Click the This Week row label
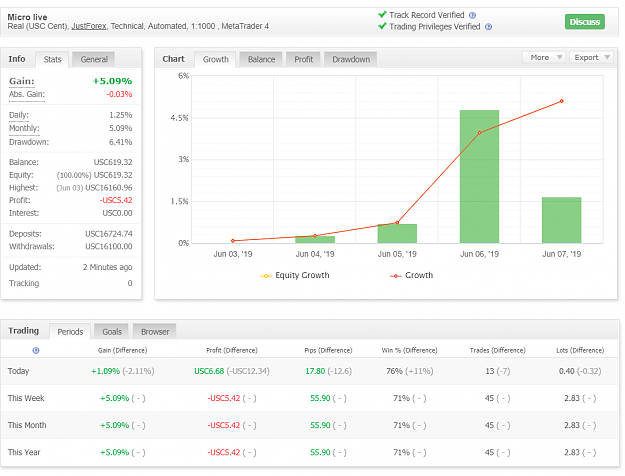Screen dimensions: 625x476 pos(26,398)
